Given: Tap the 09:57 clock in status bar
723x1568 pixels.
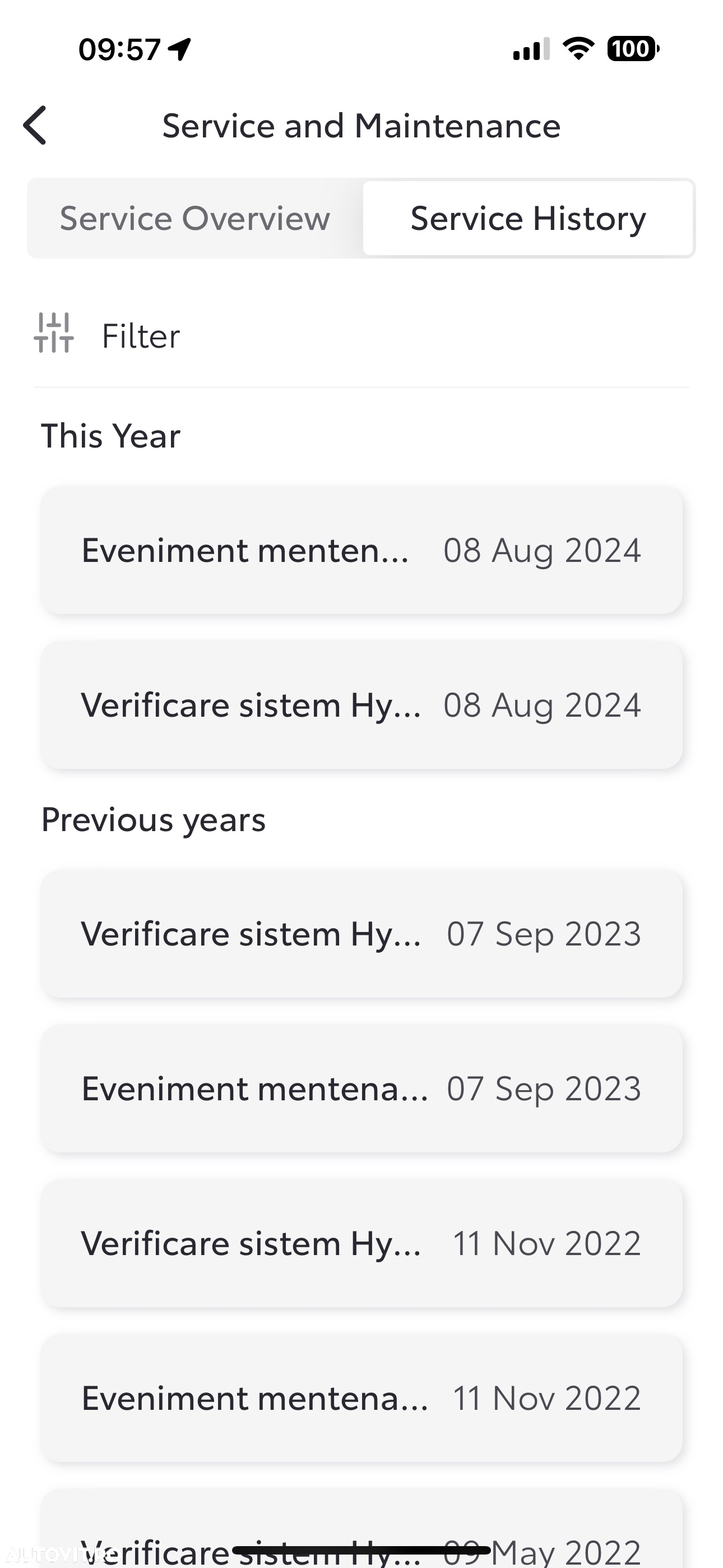Looking at the screenshot, I should click(119, 49).
